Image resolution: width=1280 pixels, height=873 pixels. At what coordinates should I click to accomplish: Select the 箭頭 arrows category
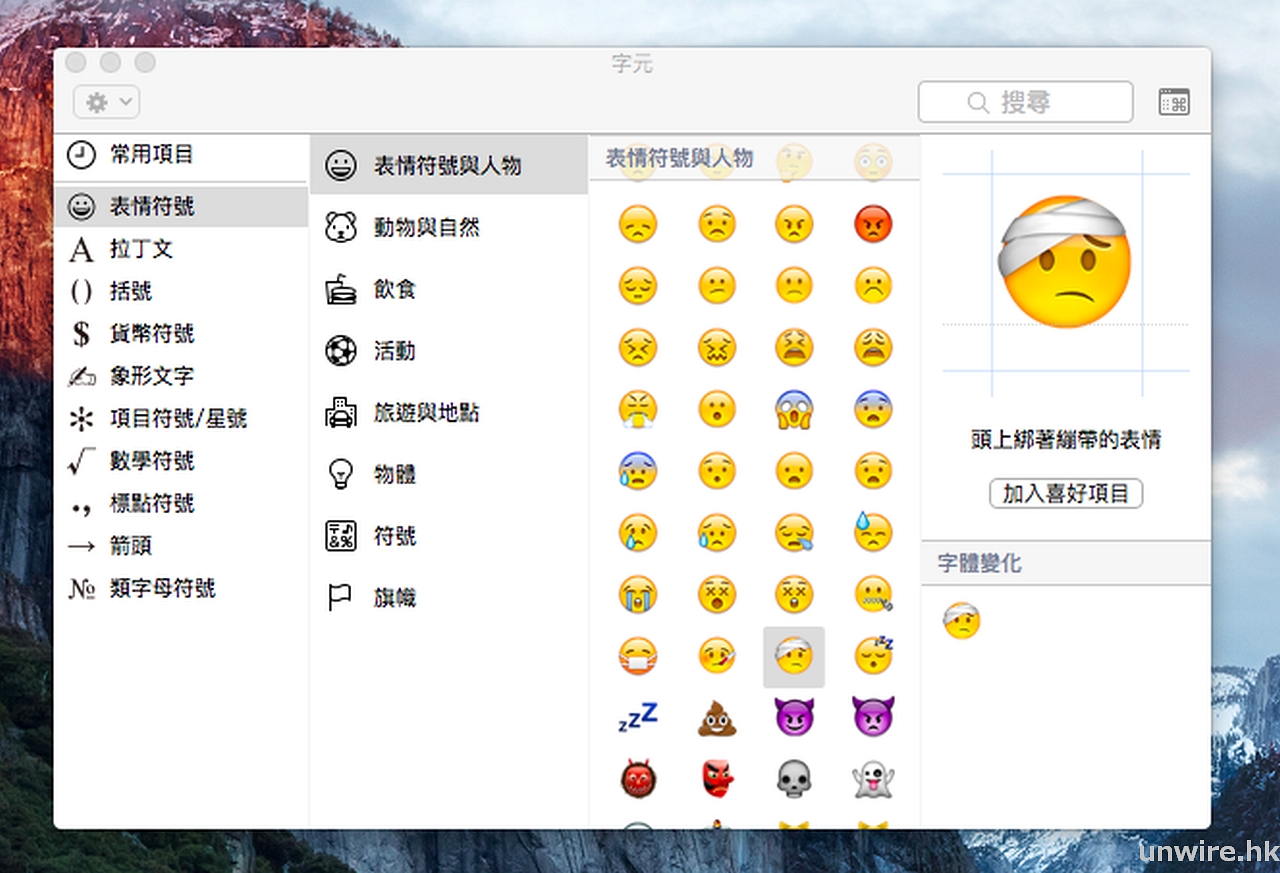point(130,546)
